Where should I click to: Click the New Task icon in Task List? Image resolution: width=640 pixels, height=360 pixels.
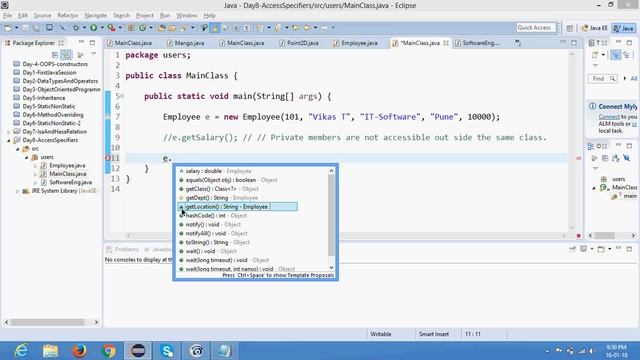coord(595,55)
